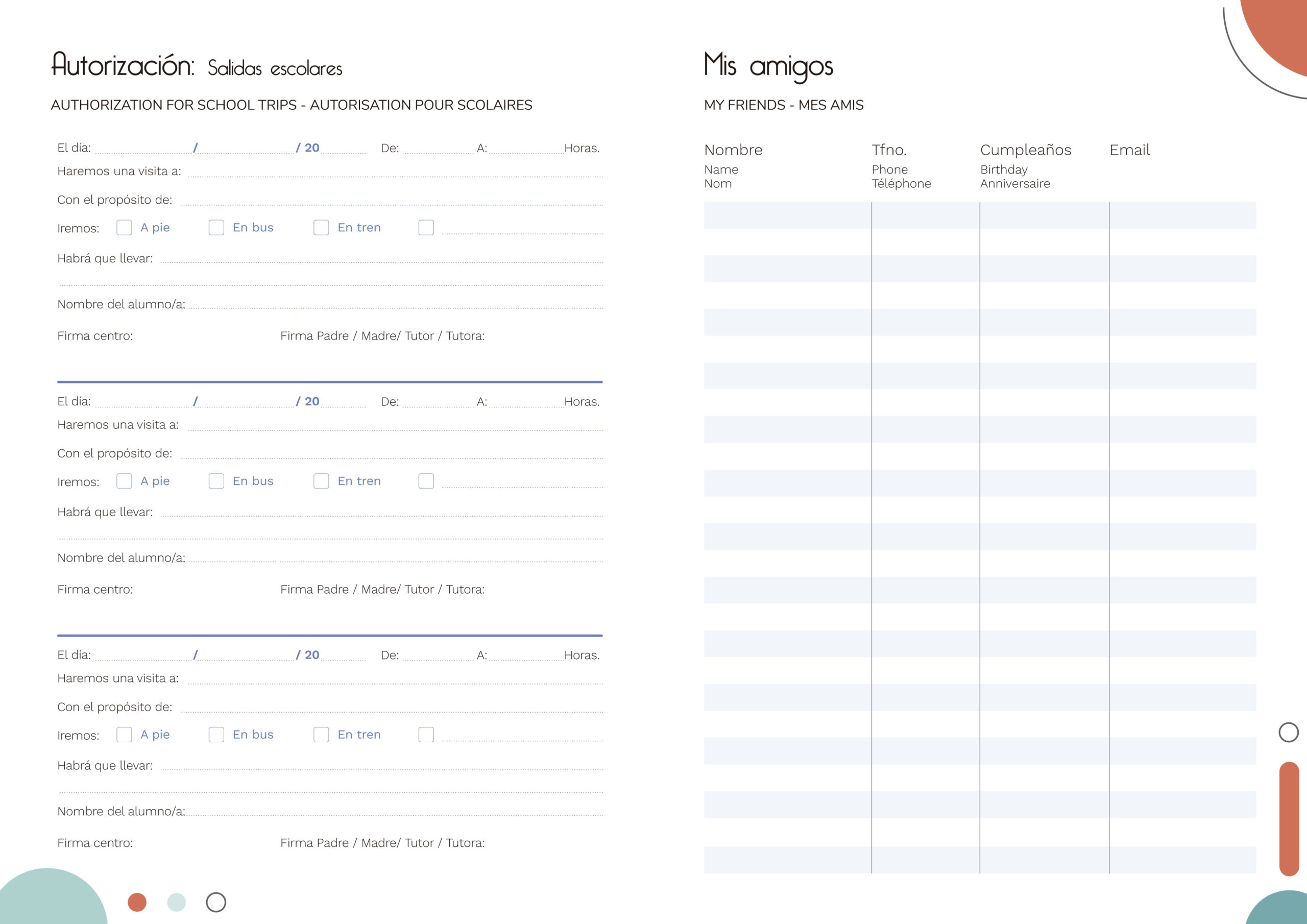
Task: Click the pale teal dot at page bottom
Action: [x=177, y=902]
